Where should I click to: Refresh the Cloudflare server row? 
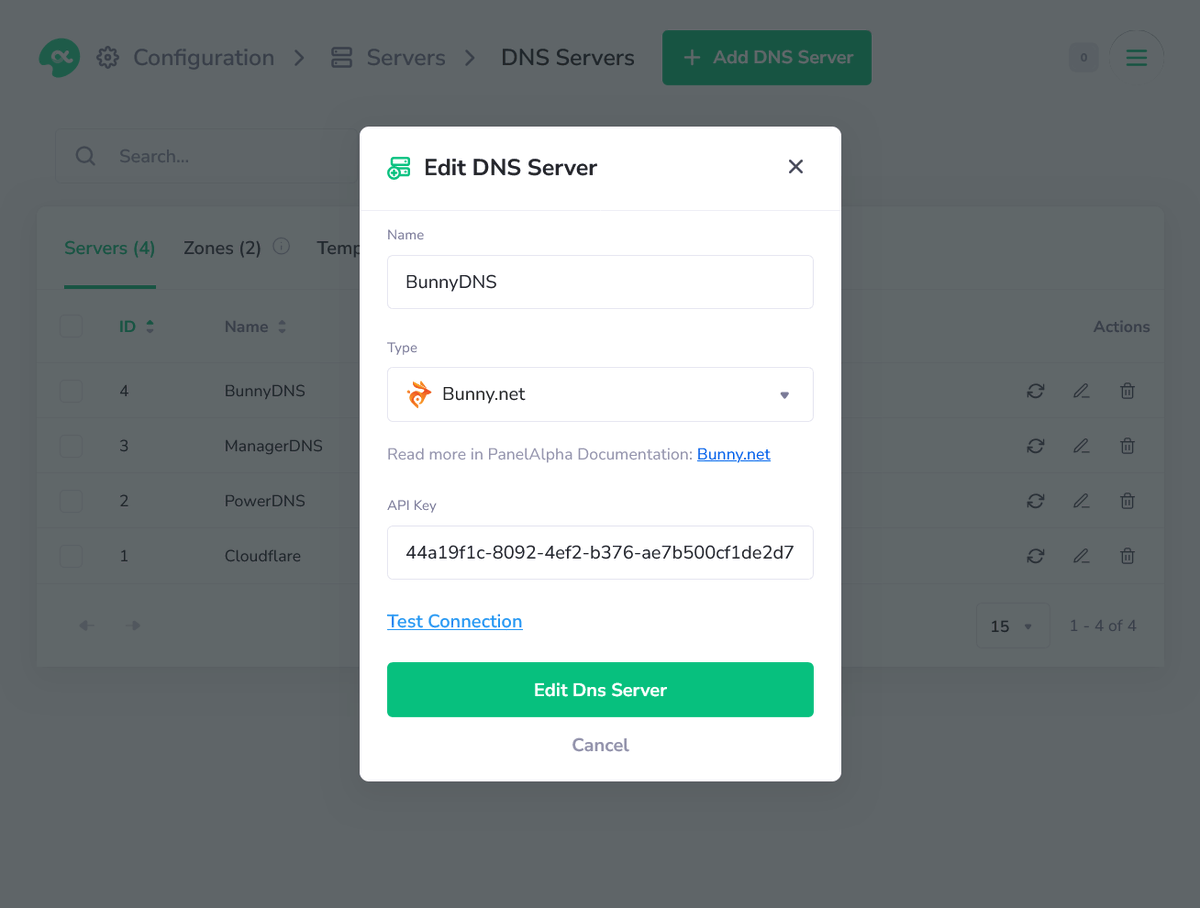(1035, 556)
